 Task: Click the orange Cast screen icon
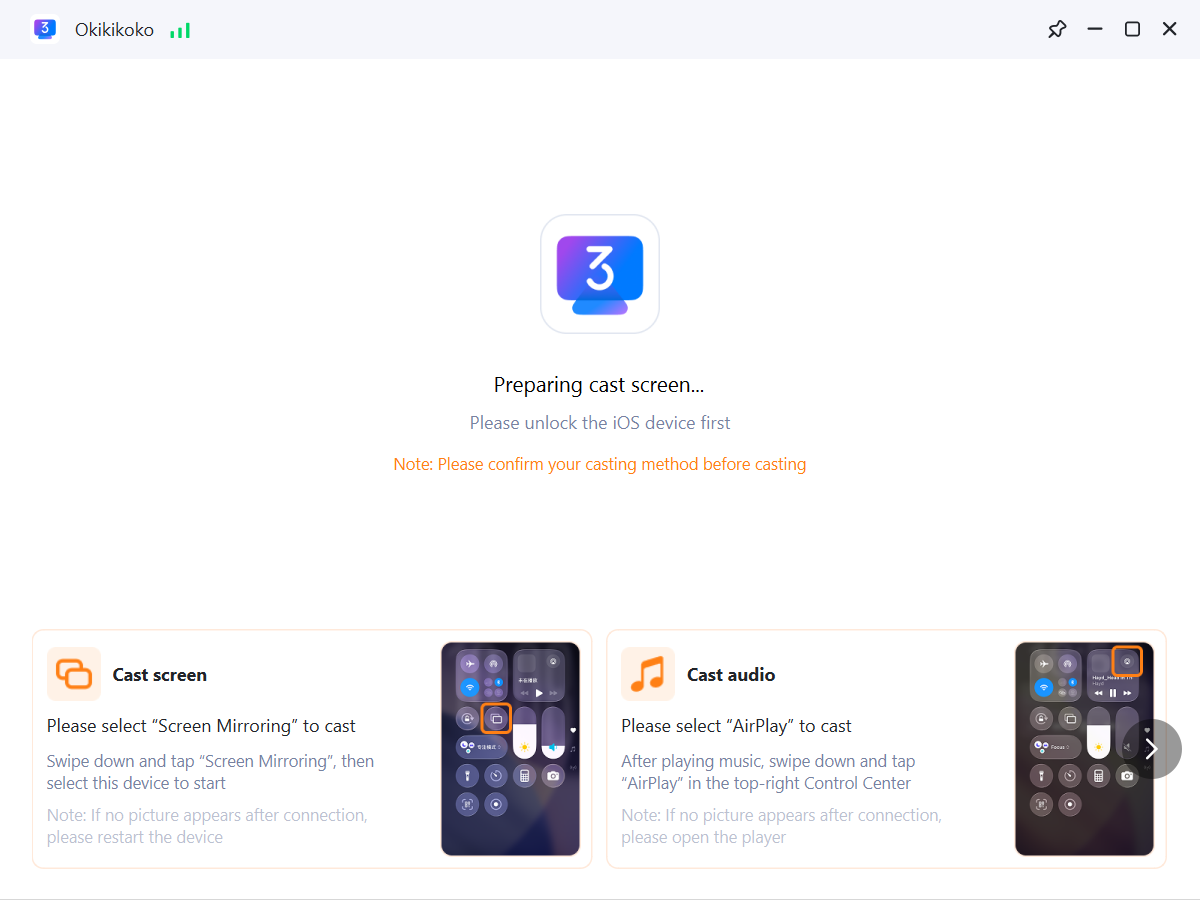74,674
